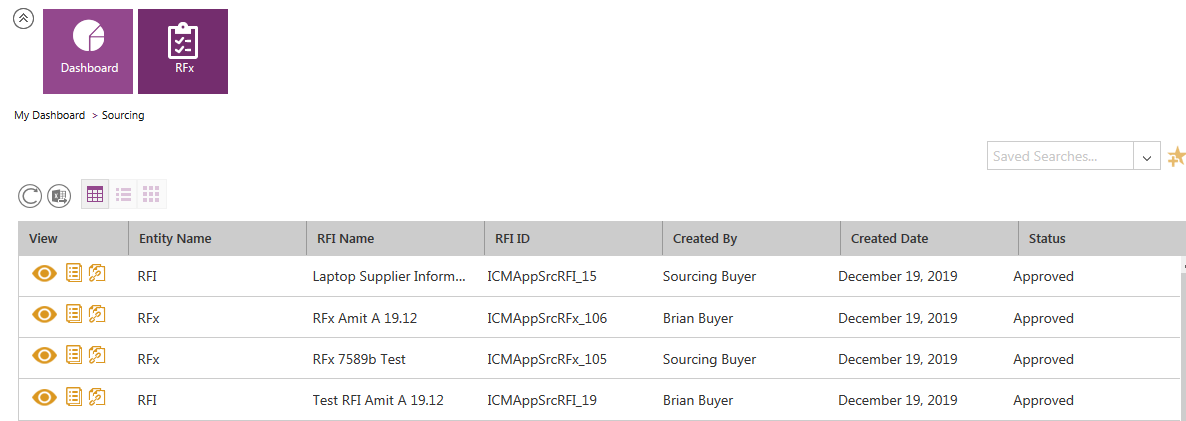This screenshot has width=1186, height=421.
Task: Click the Excel export icon
Action: click(x=59, y=196)
